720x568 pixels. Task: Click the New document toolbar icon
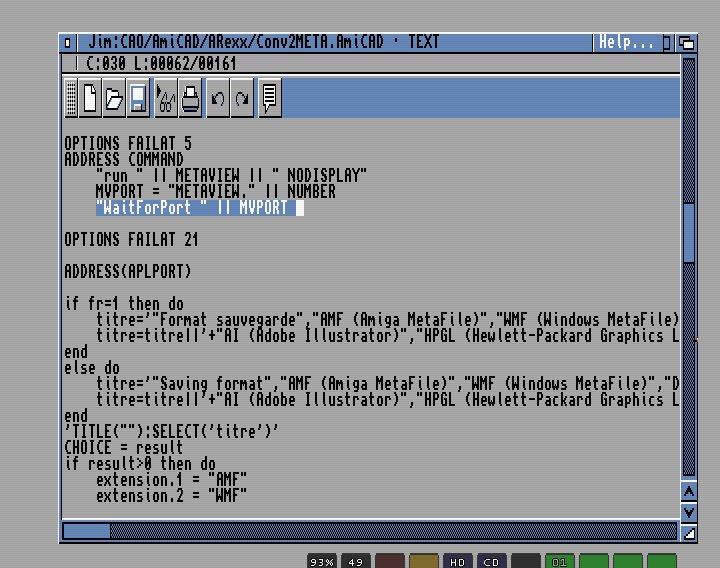(90, 97)
